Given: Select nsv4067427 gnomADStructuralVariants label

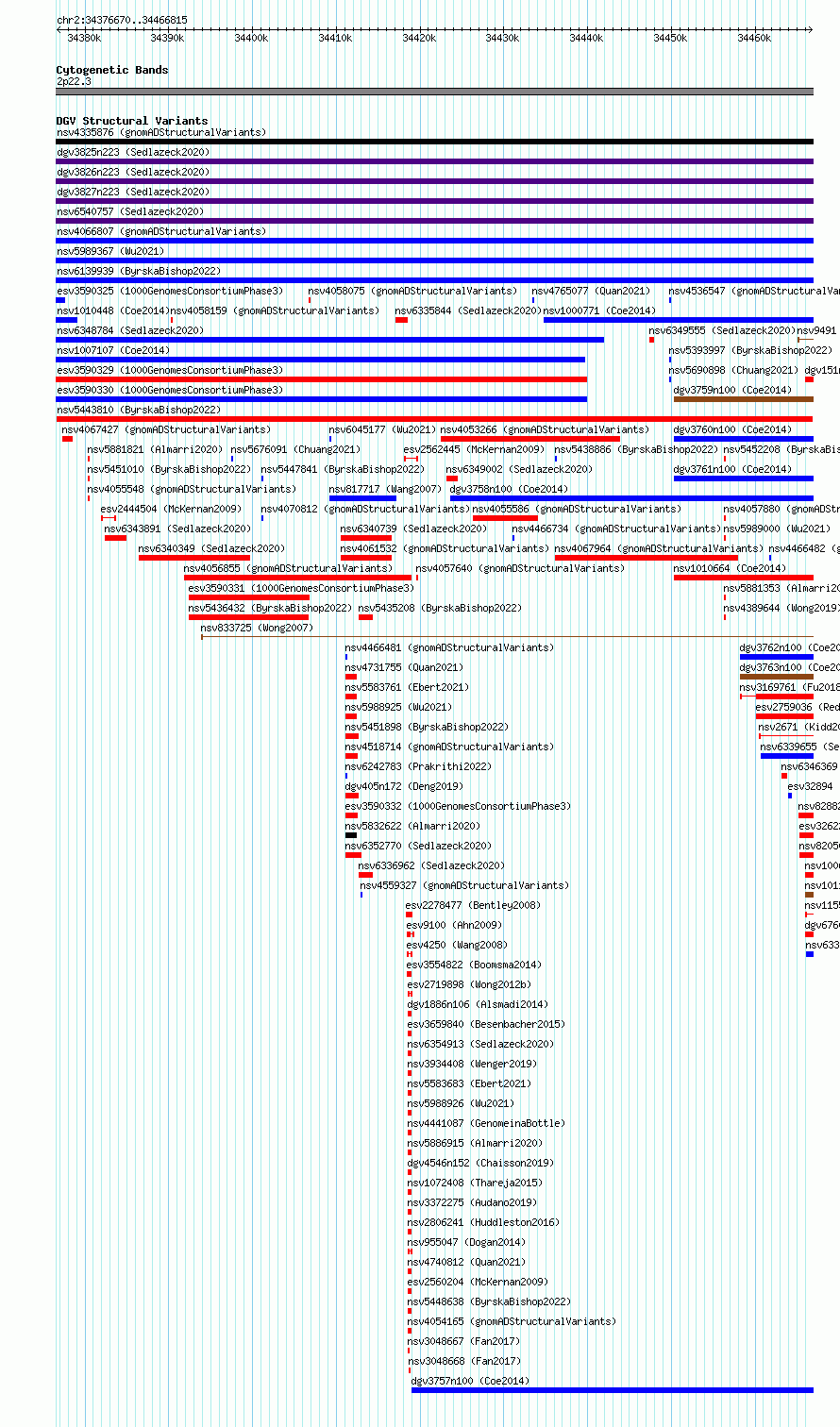Looking at the screenshot, I should (167, 429).
